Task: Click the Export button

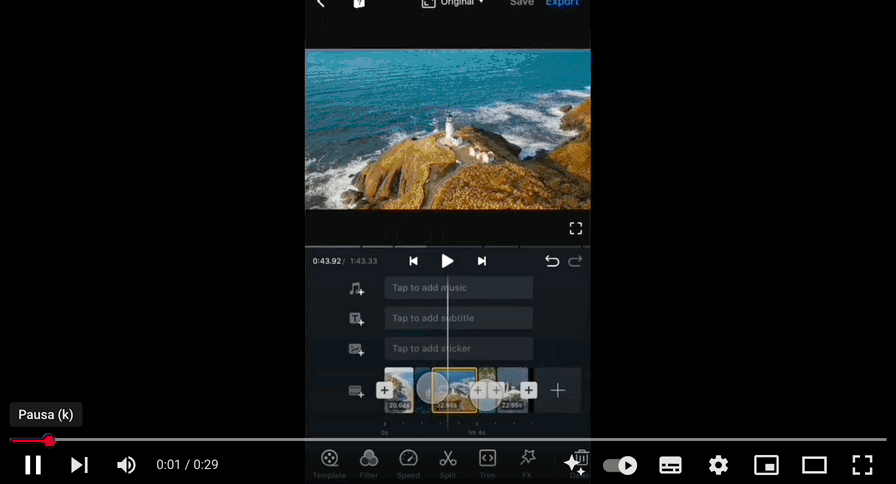Action: tap(562, 3)
